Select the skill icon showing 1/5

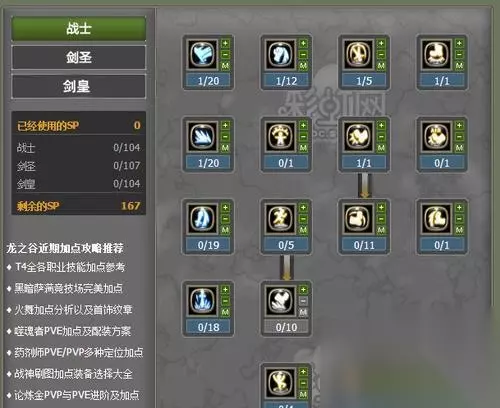pos(358,54)
